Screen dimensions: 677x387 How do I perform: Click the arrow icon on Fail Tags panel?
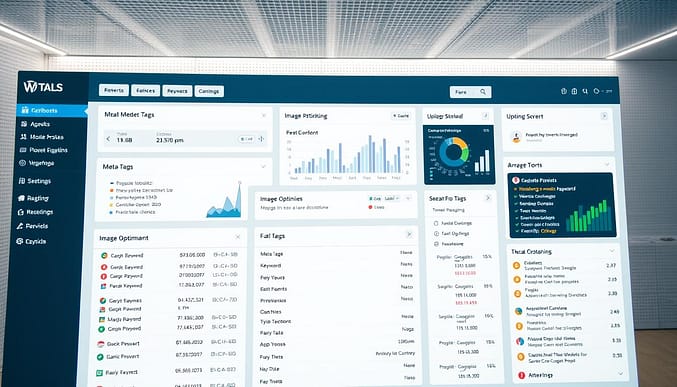pos(409,235)
